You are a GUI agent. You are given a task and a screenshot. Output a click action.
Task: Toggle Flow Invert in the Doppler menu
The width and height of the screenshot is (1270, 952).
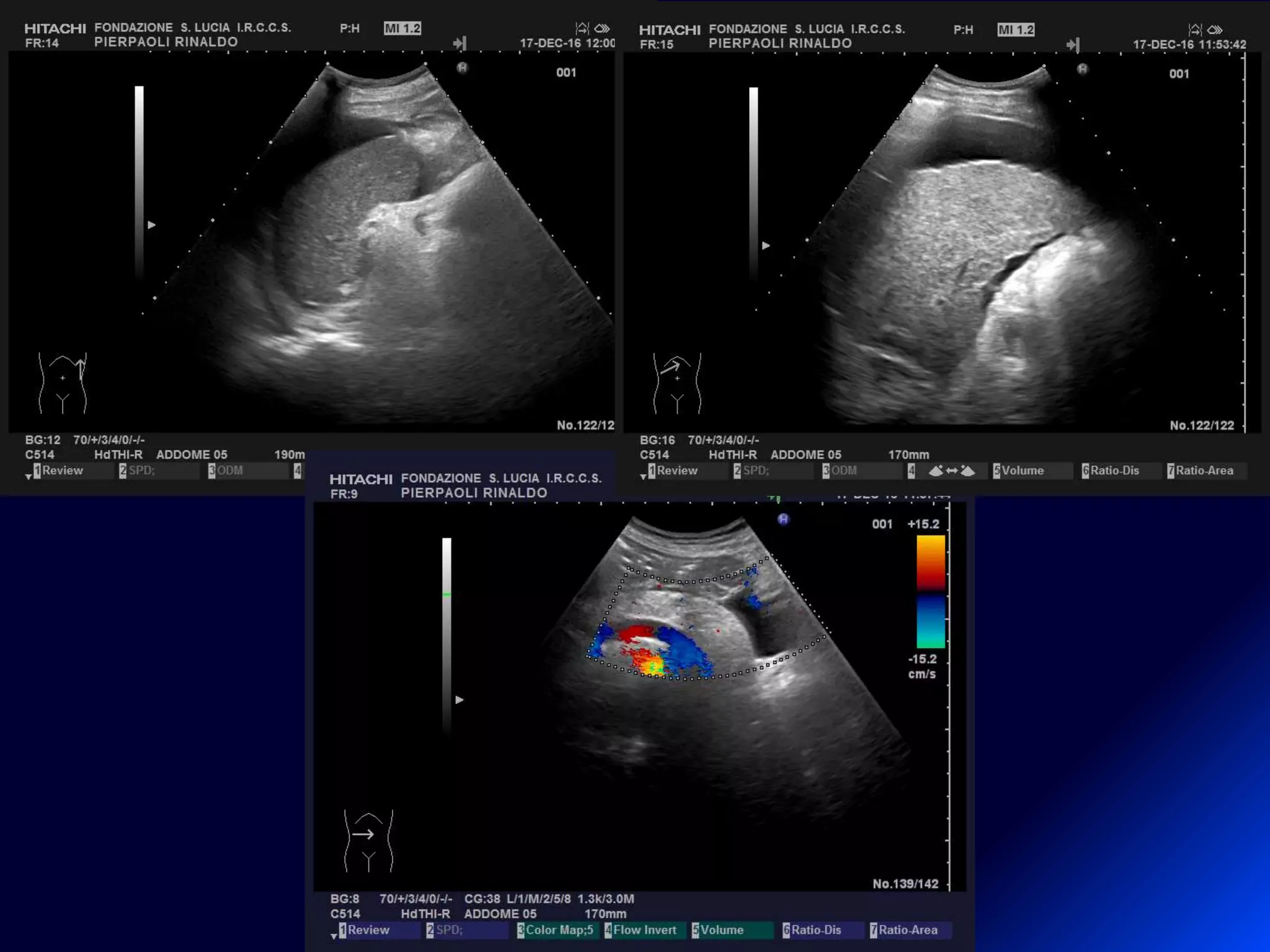[644, 930]
